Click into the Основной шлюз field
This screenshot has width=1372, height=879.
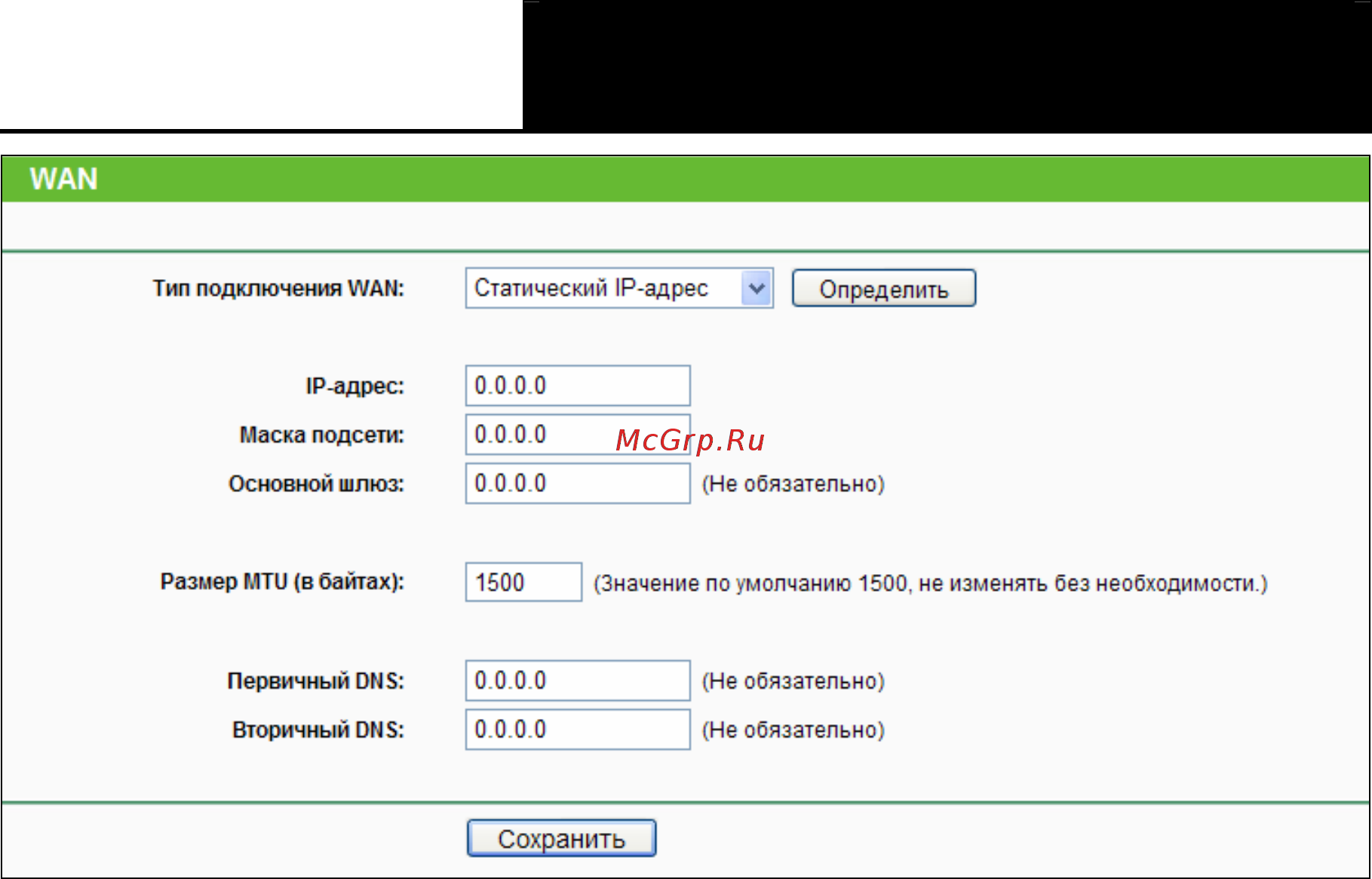578,484
